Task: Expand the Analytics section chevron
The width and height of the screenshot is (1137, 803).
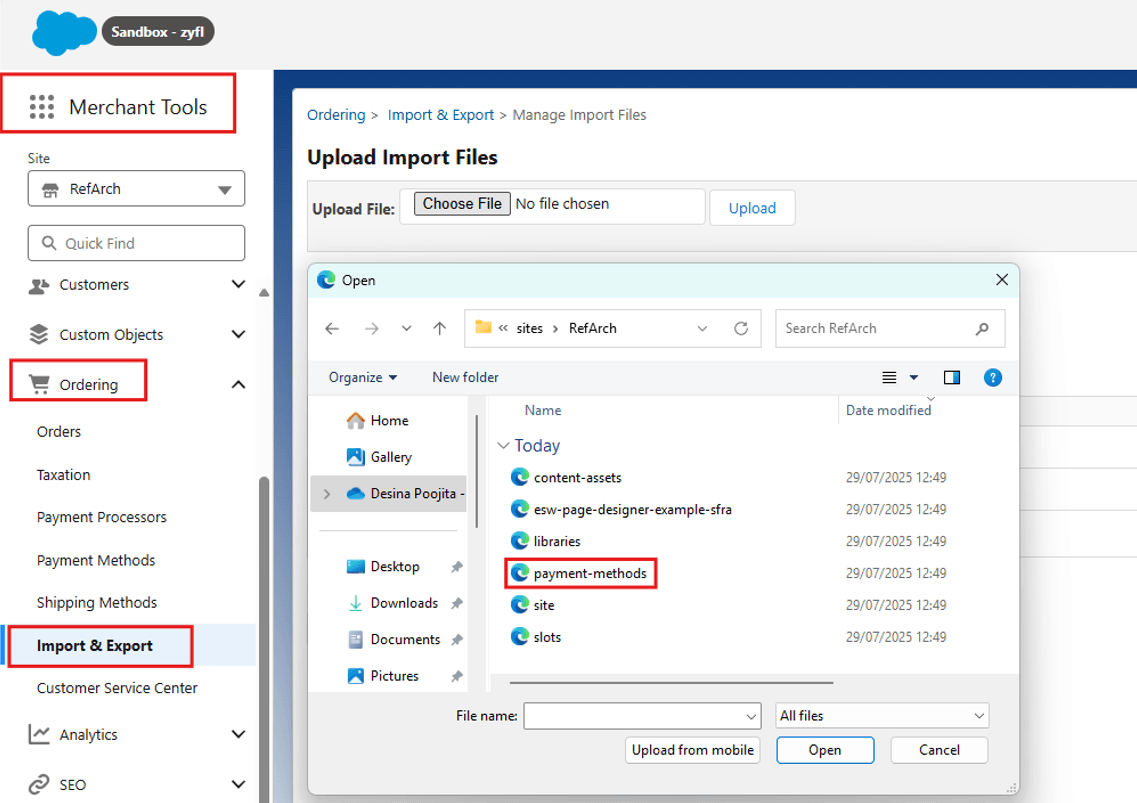Action: pyautogui.click(x=239, y=734)
